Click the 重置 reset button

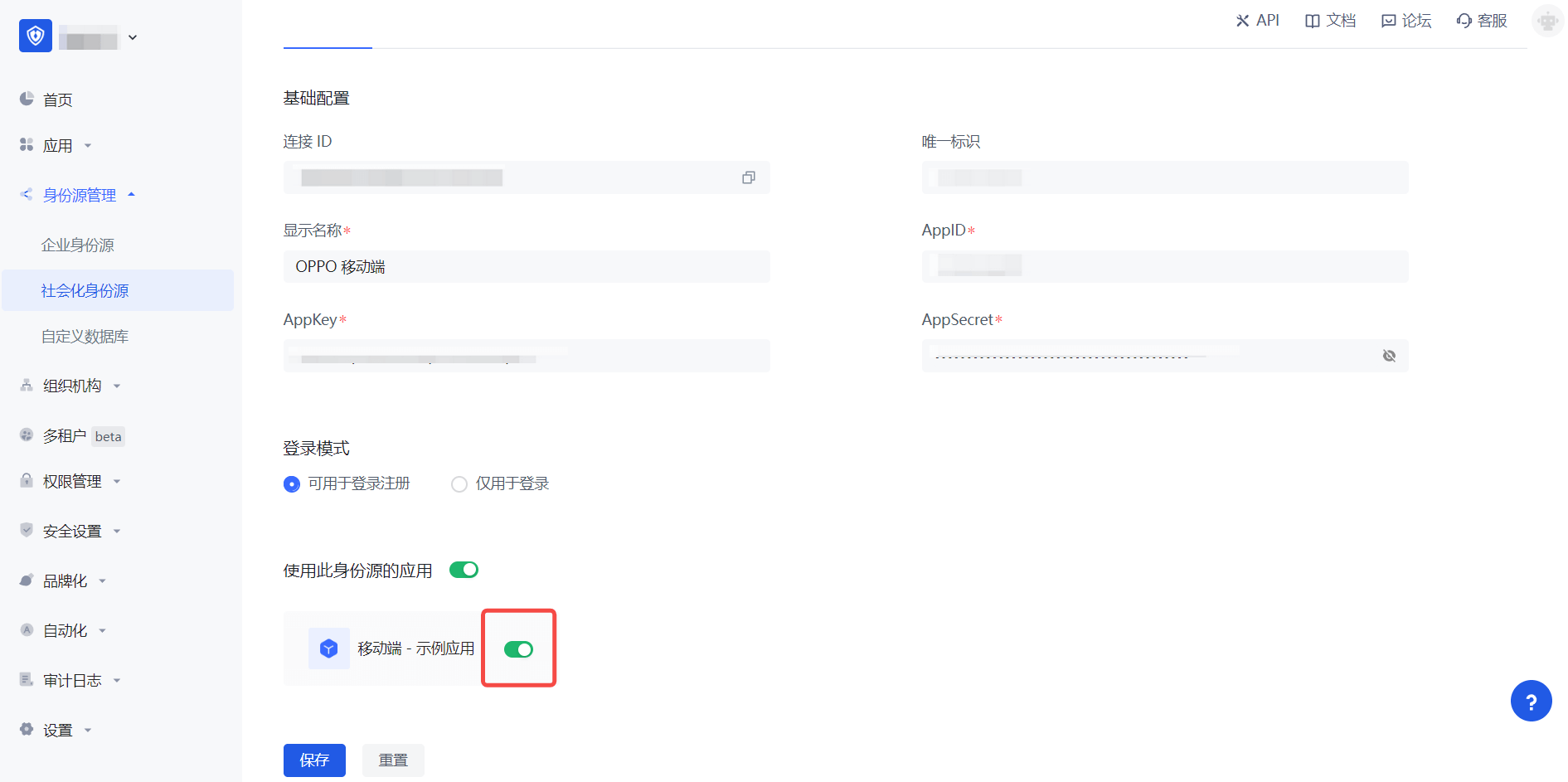[x=393, y=760]
